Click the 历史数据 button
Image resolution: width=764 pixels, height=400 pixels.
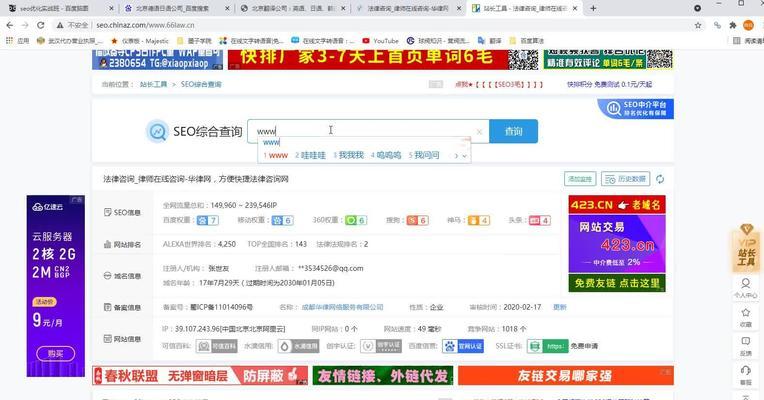coord(626,179)
